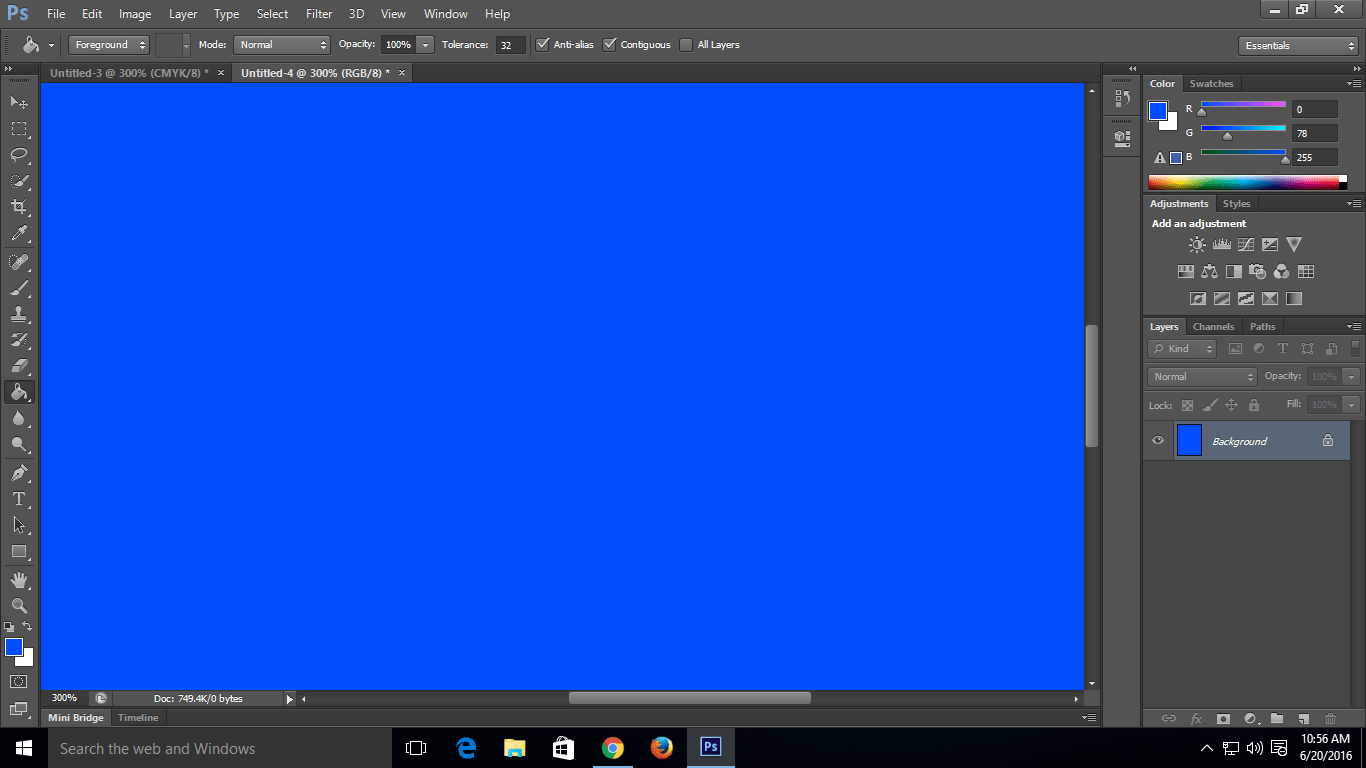Select the Horizontal Type tool
This screenshot has height=768, width=1366.
pos(19,499)
